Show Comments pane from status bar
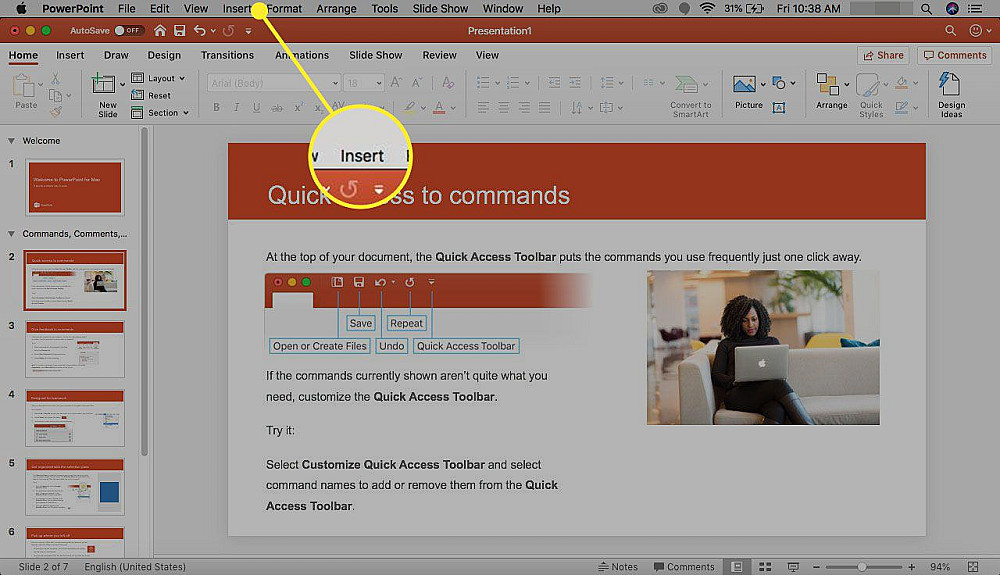 coord(684,567)
